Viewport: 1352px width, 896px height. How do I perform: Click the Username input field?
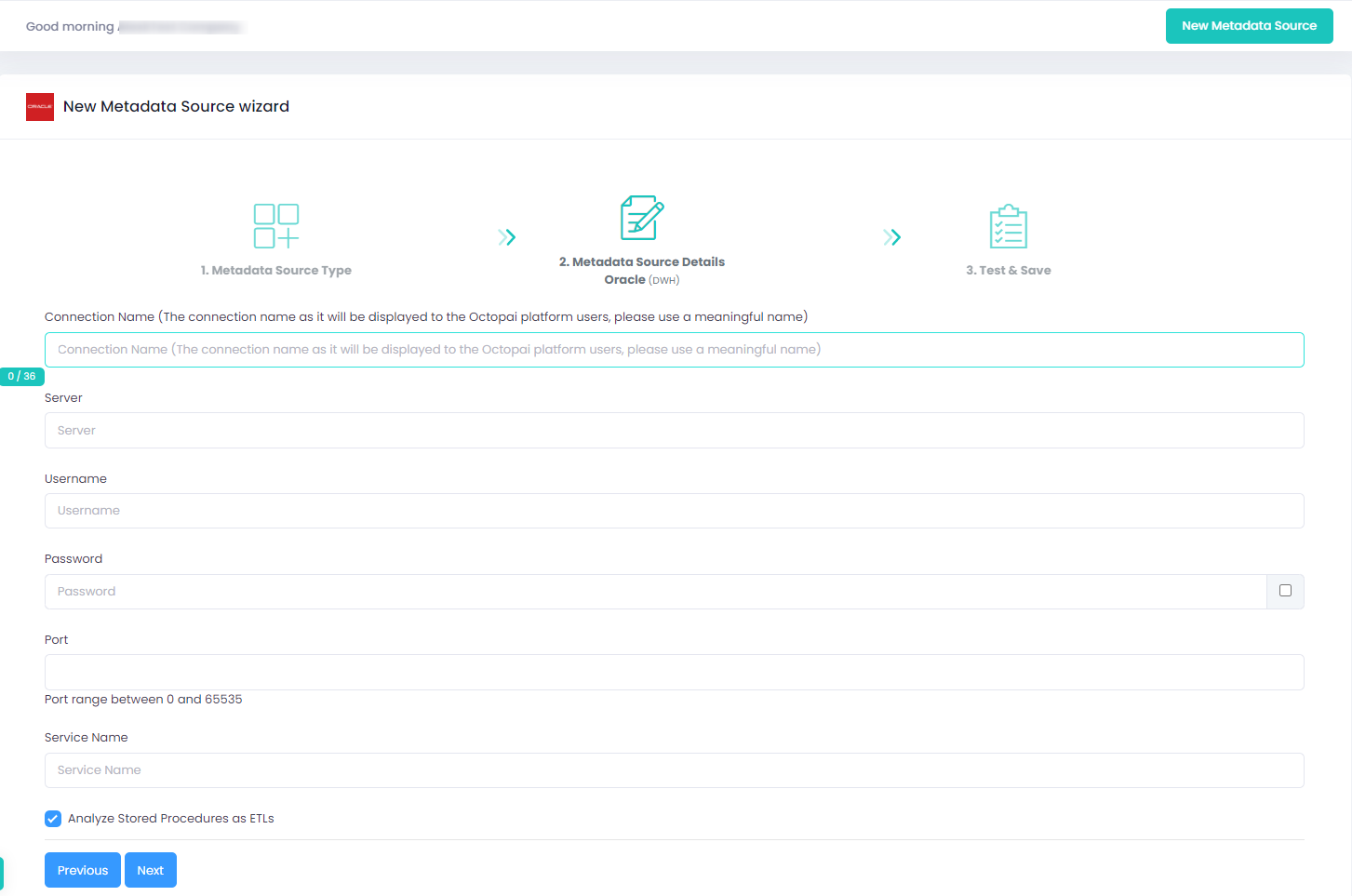pyautogui.click(x=674, y=510)
